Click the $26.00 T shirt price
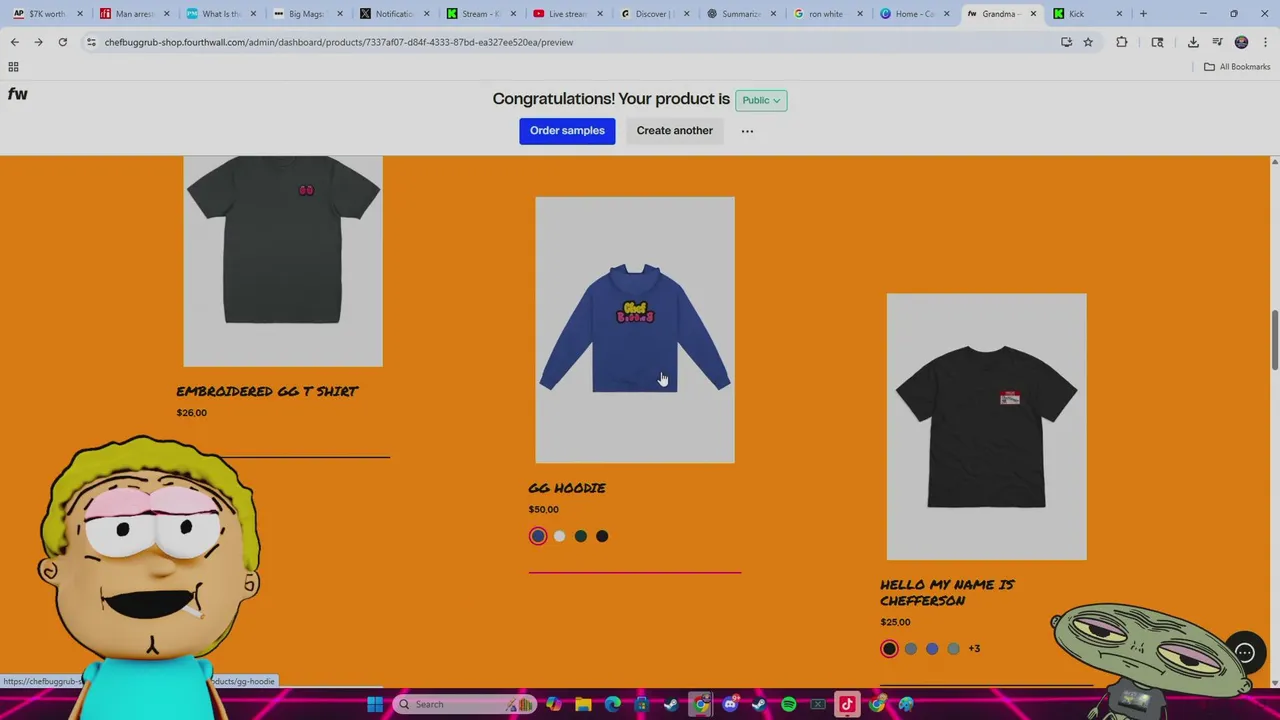Screen dimensions: 1280x720 point(191,413)
